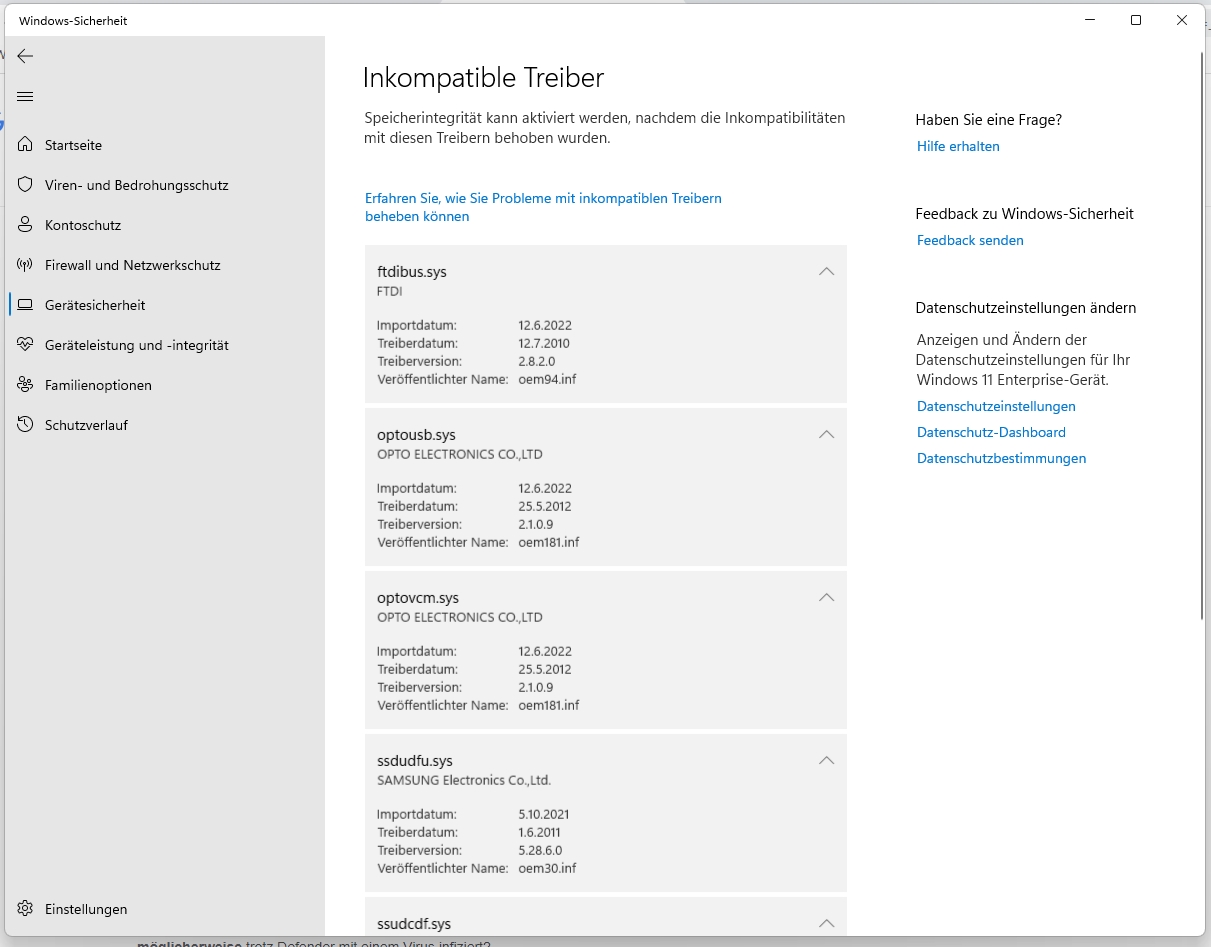This screenshot has width=1211, height=947.
Task: Open the hamburger navigation menu
Action: [25, 96]
